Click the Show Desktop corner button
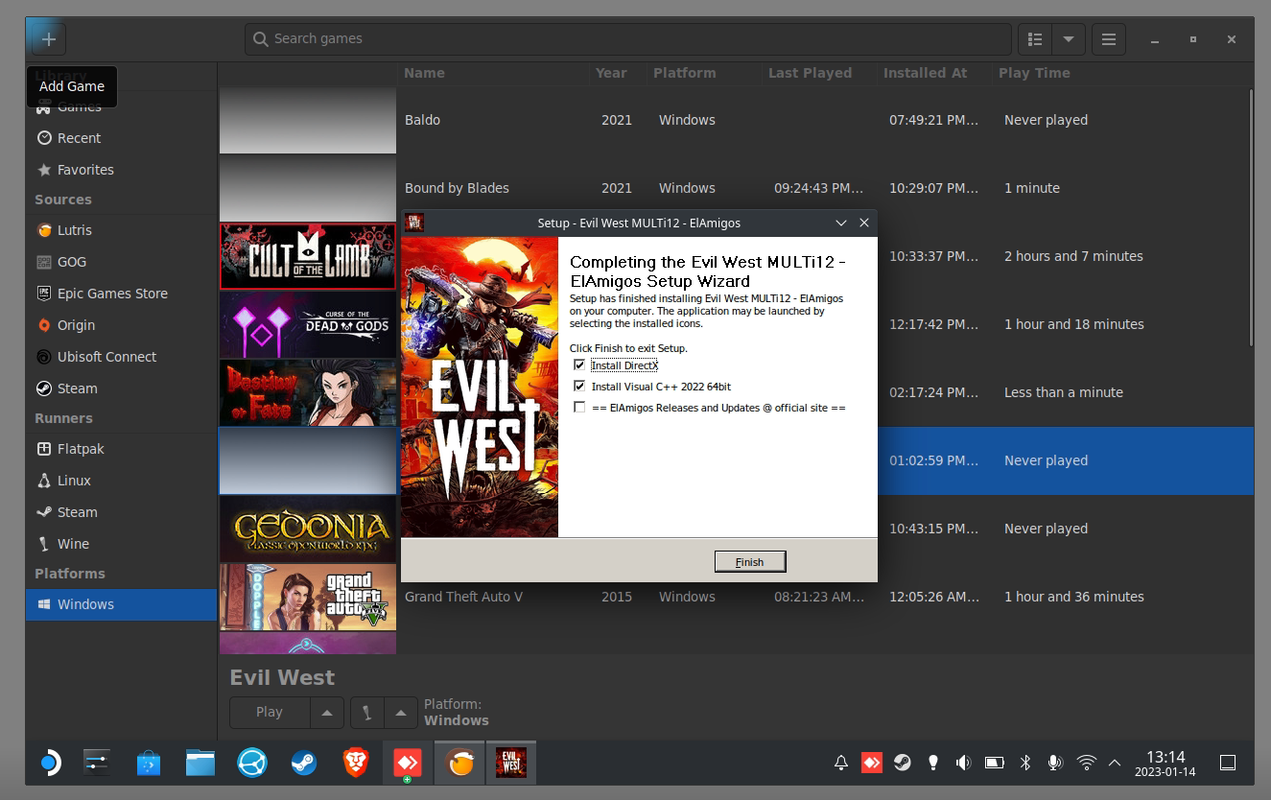This screenshot has width=1271, height=800. [1228, 763]
